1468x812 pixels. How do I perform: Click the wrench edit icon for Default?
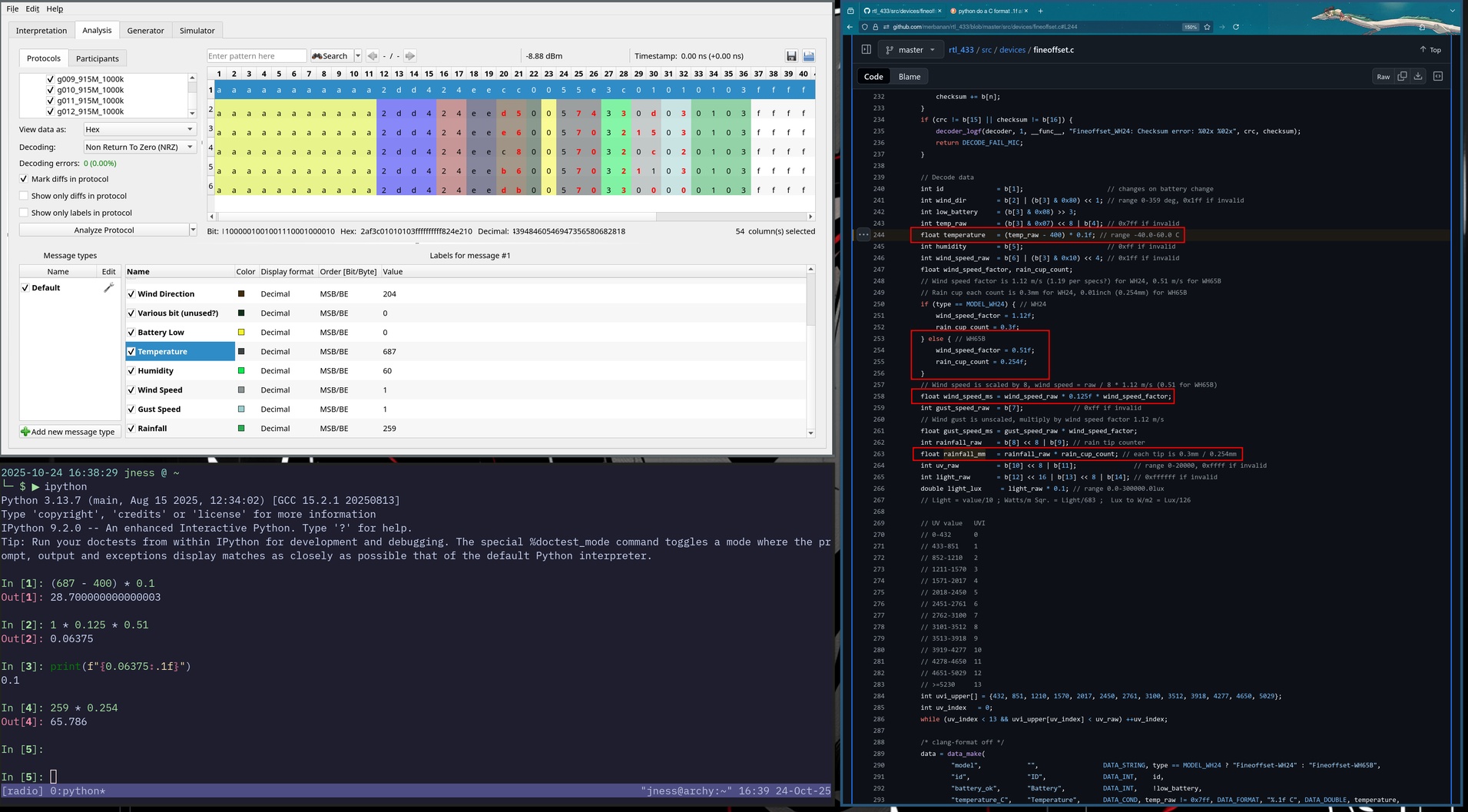point(108,287)
